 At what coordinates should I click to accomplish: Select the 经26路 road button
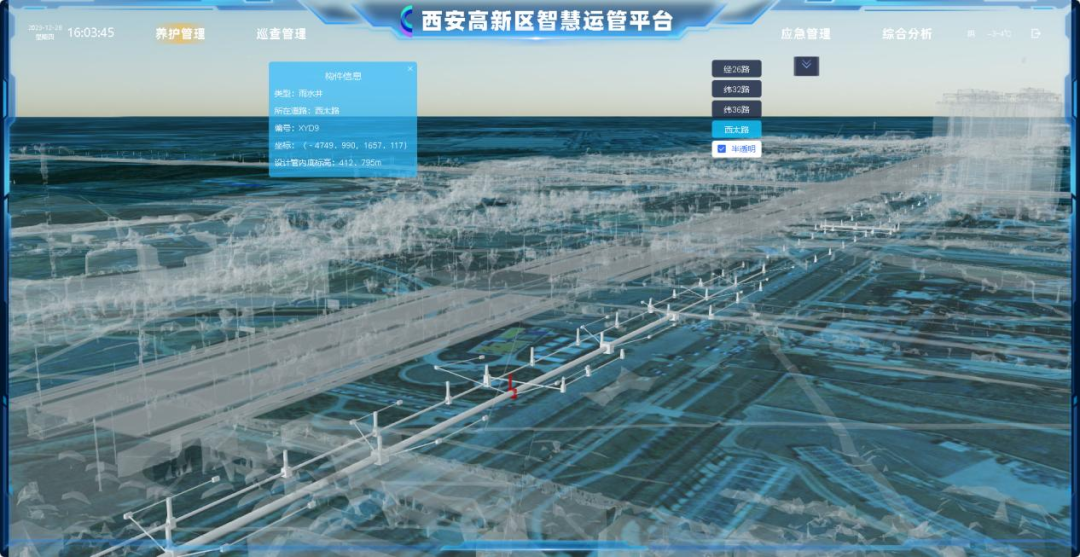pos(736,69)
